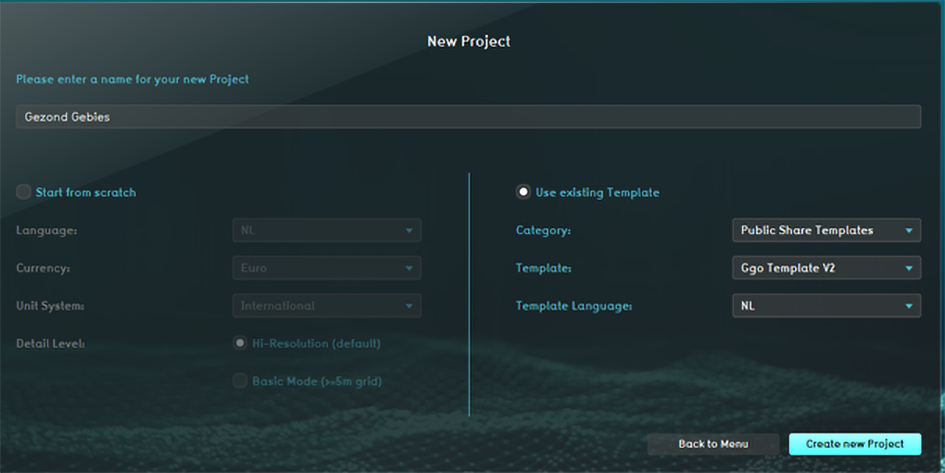945x473 pixels.
Task: Click the arrow on left Language NL dropdown
Action: tap(408, 231)
